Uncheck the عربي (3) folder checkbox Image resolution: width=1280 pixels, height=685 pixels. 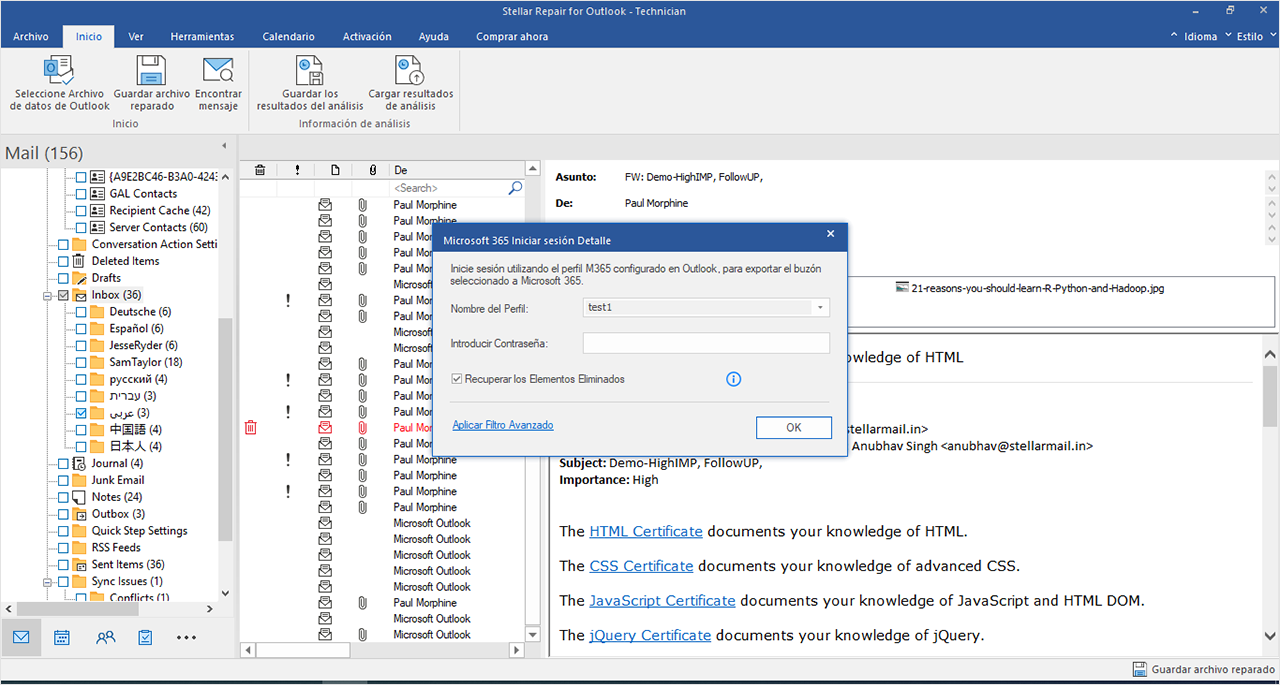tap(82, 413)
